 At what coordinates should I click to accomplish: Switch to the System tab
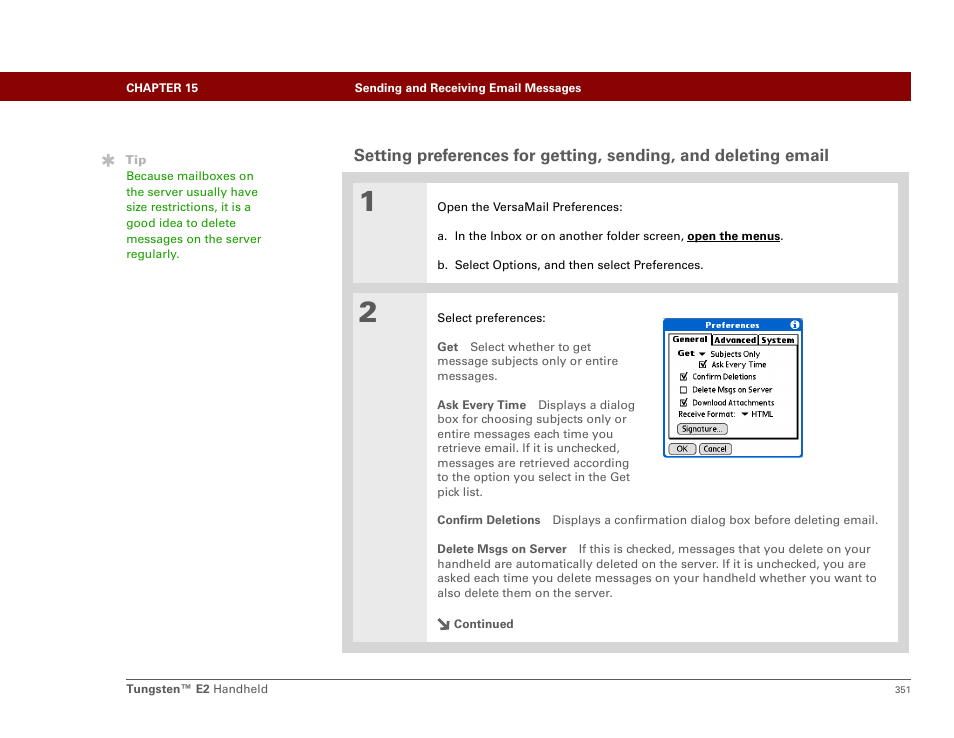tap(778, 340)
